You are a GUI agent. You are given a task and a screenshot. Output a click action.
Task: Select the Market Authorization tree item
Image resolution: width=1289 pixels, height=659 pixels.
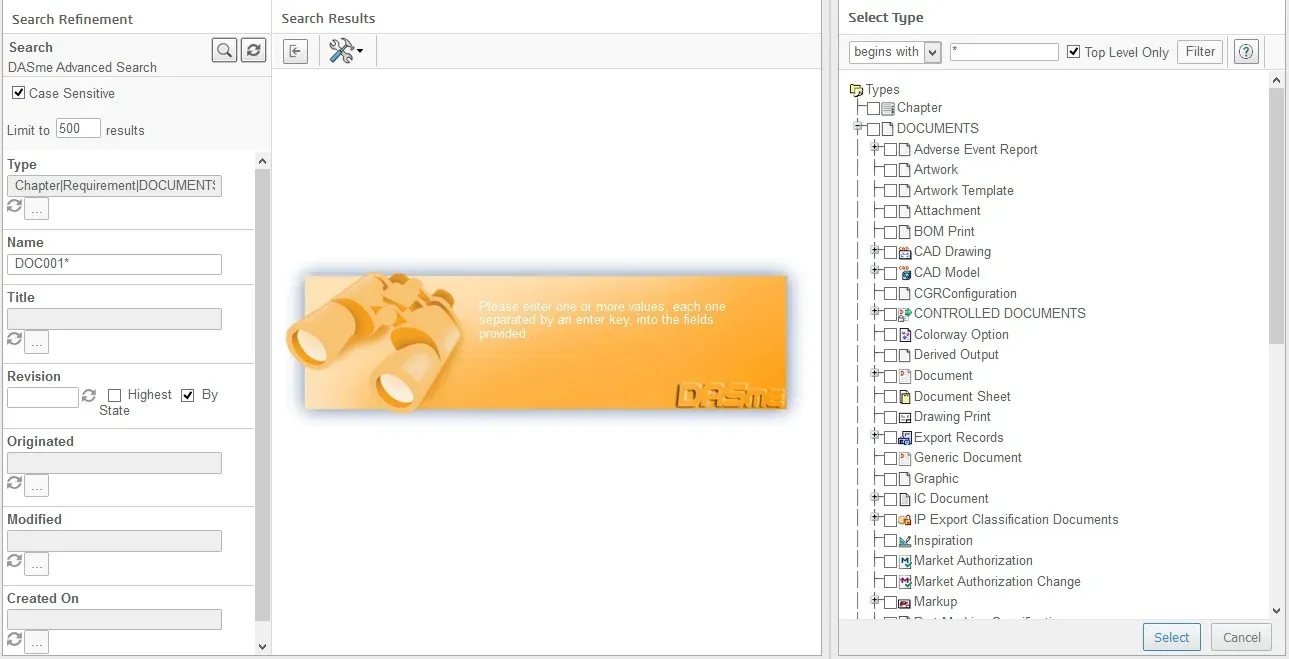point(972,561)
